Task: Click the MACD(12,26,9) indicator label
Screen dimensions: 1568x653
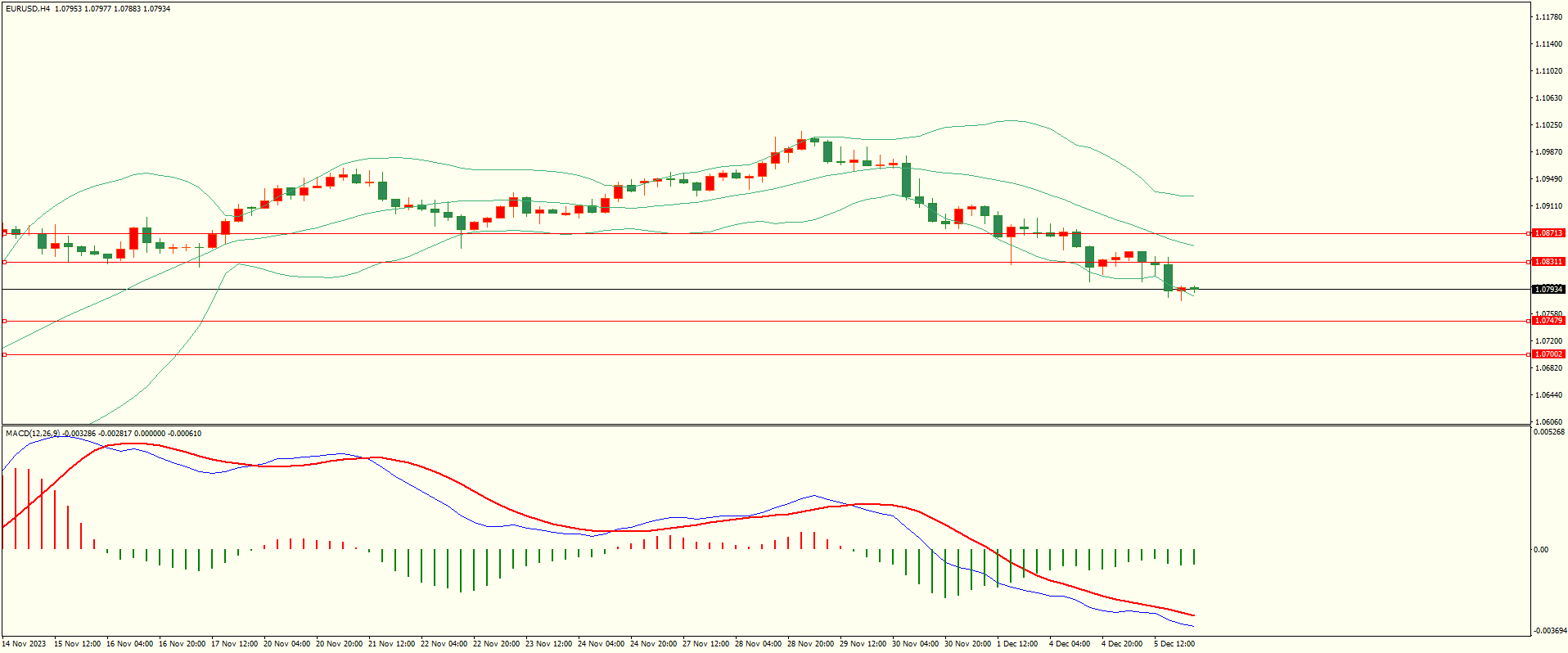Action: point(33,433)
